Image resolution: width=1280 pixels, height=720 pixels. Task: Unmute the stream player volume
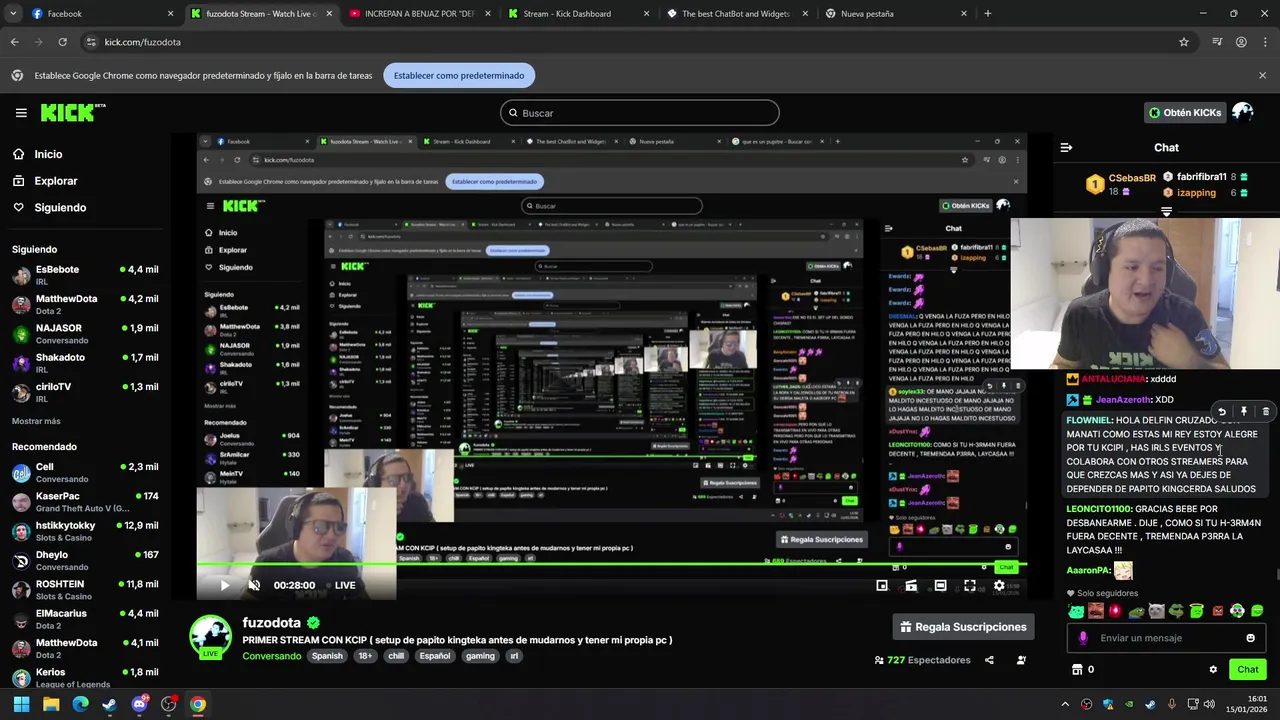[254, 585]
